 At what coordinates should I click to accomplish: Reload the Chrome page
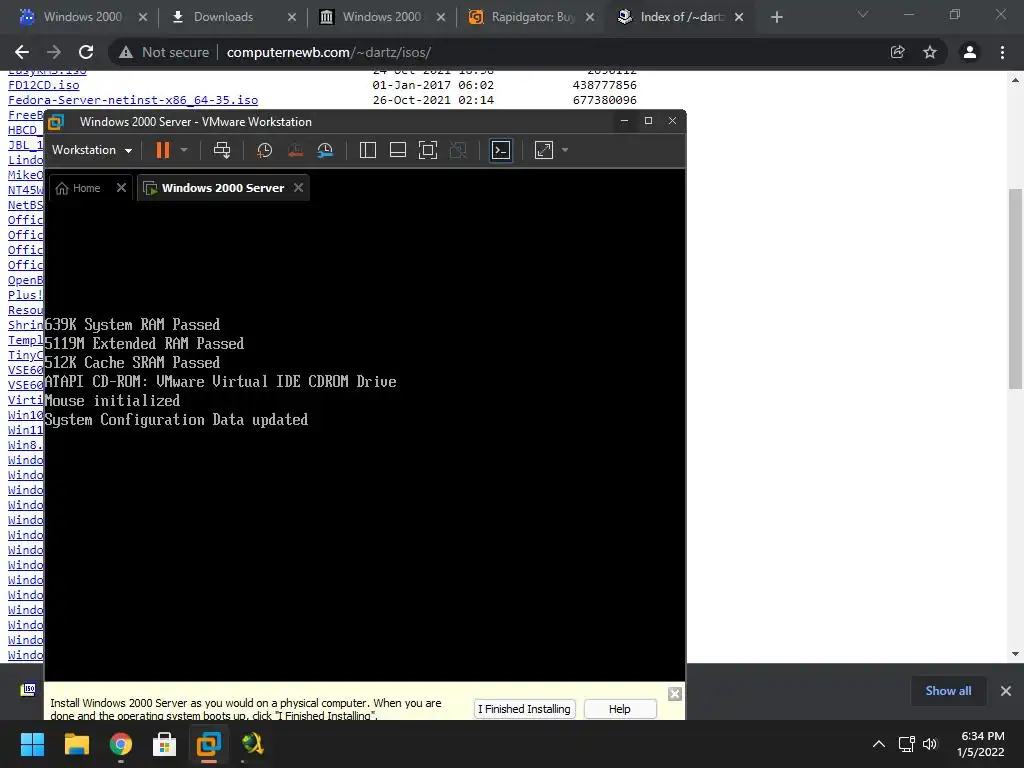pyautogui.click(x=86, y=52)
